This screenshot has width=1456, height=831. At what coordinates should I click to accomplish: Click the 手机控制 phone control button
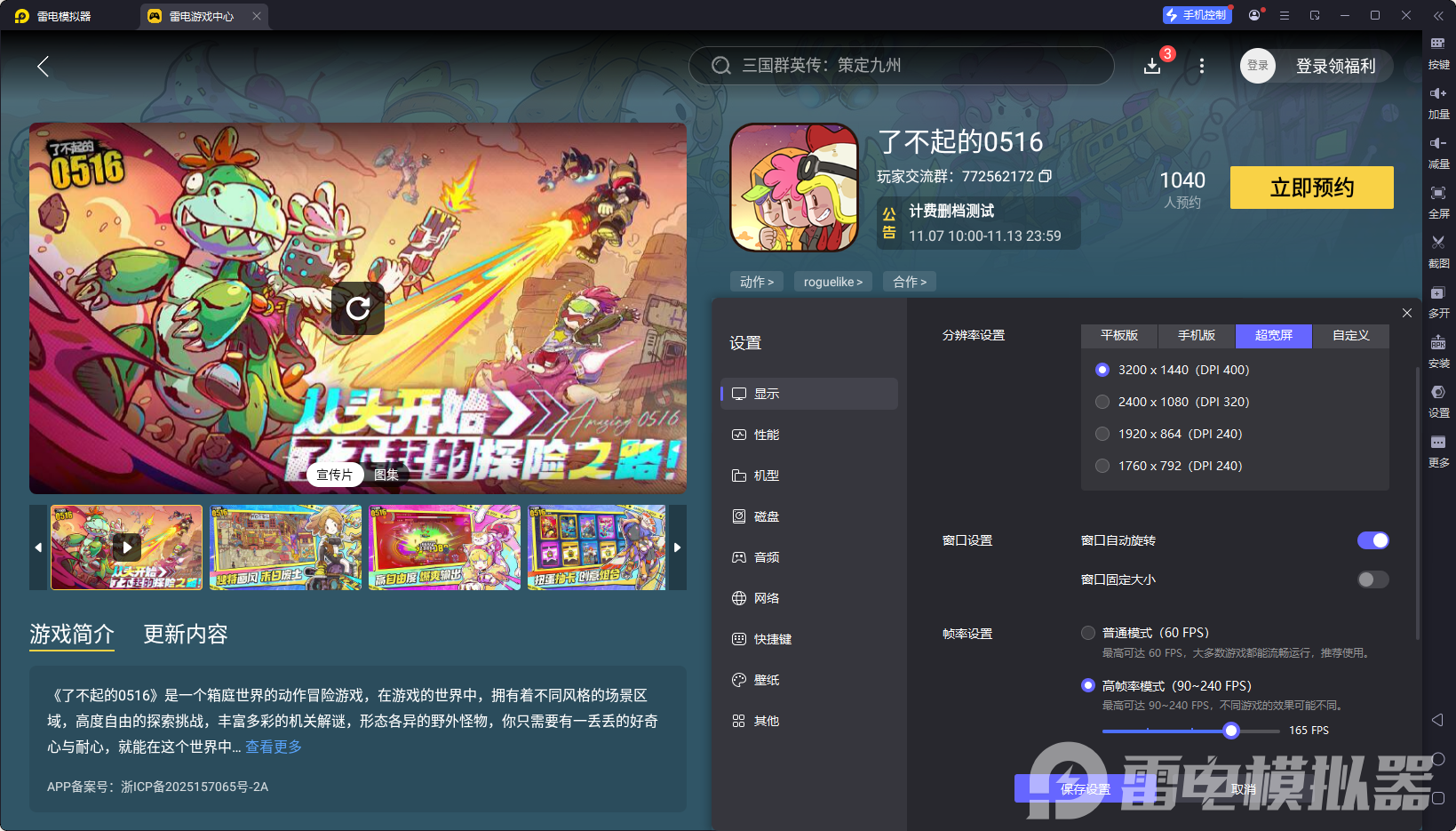tap(1197, 15)
